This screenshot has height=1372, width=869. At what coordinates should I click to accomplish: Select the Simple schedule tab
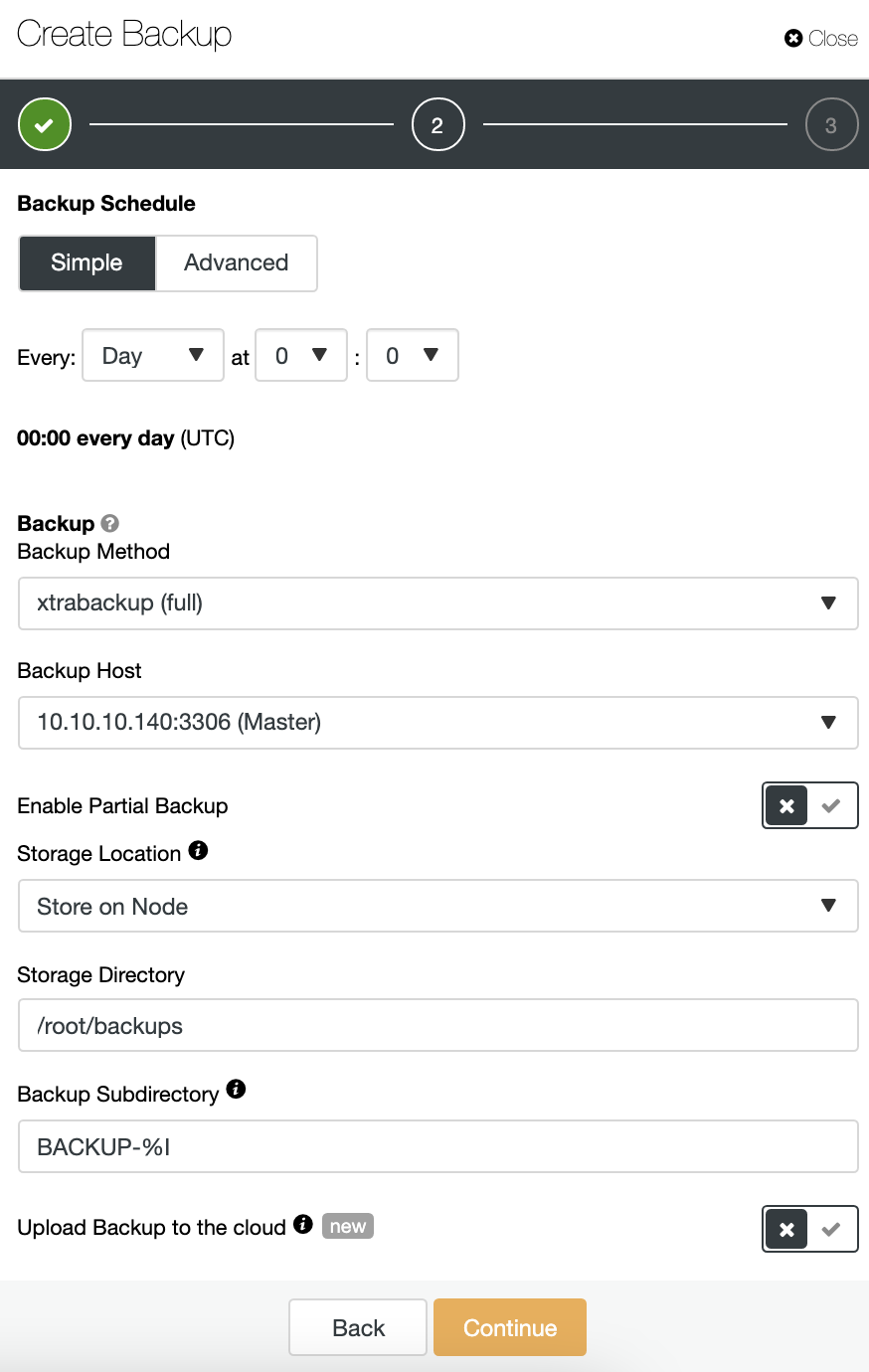click(x=87, y=262)
